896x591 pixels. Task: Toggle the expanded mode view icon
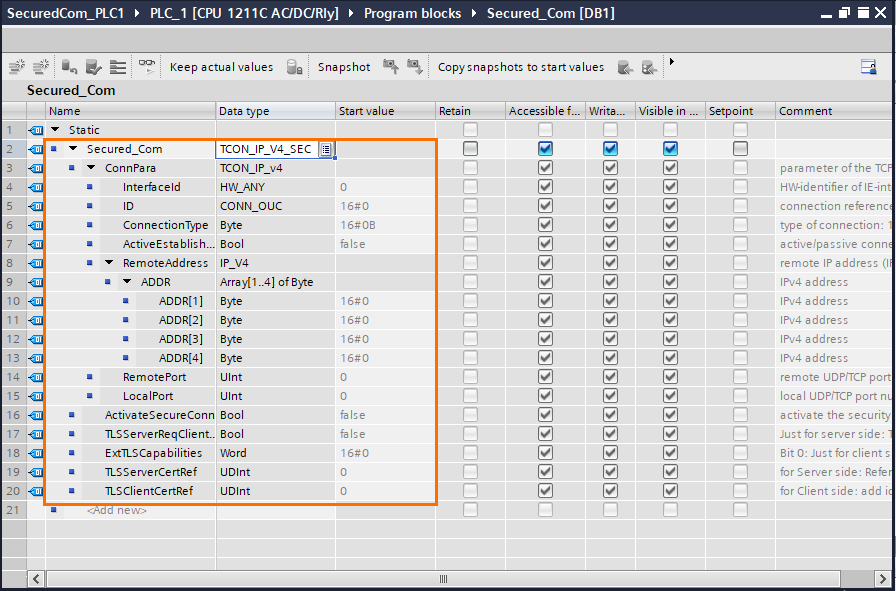[116, 66]
